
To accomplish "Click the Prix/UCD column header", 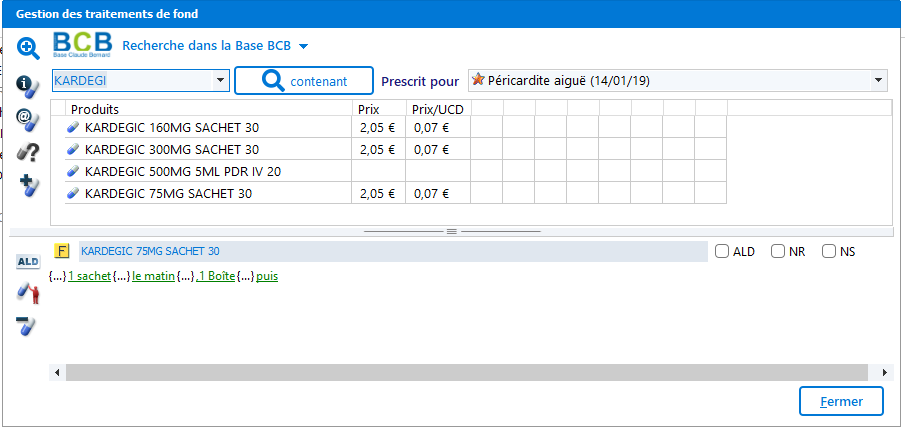I will click(437, 109).
